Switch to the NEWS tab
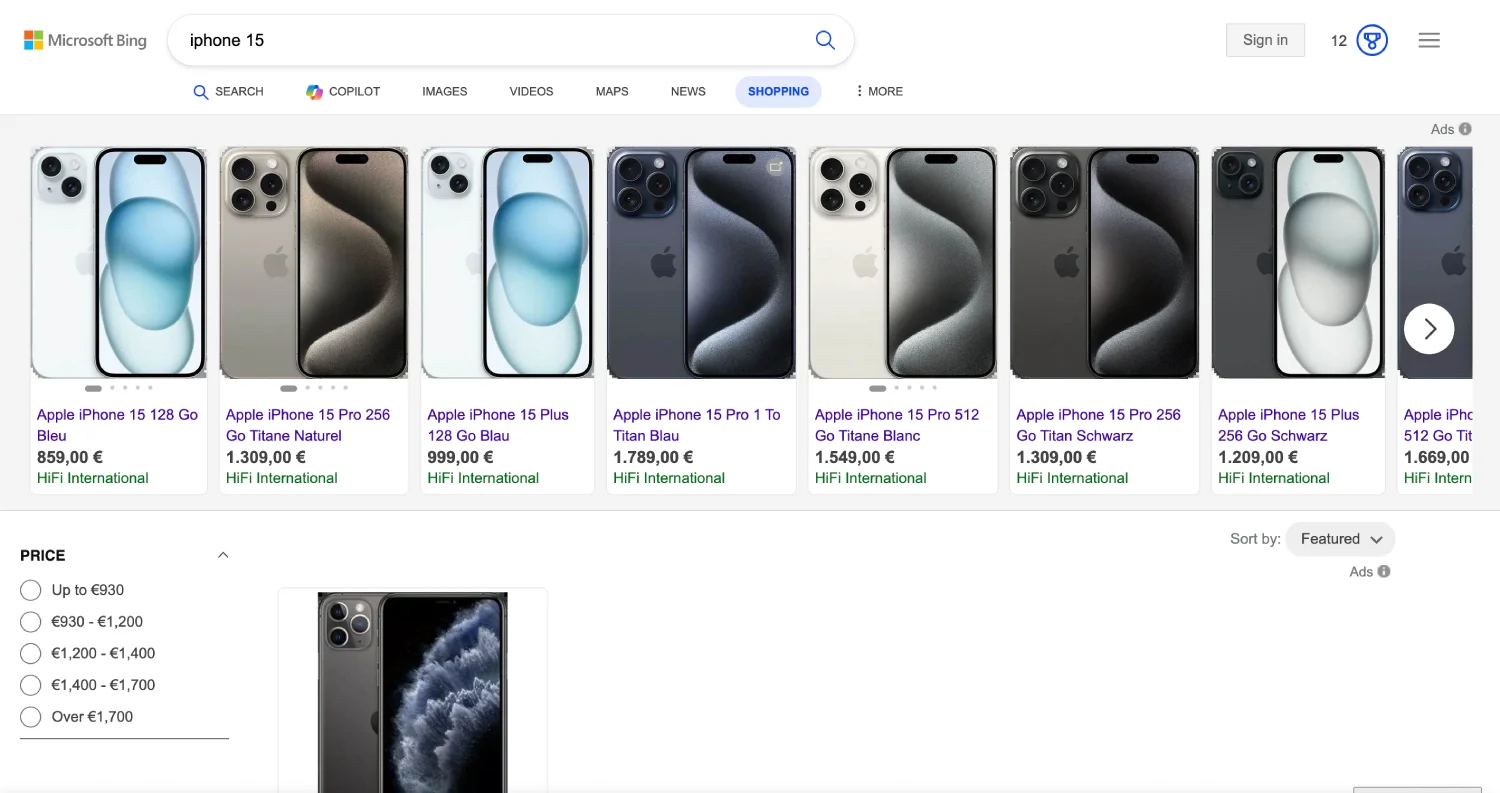Screen dimensions: 1500x793 (688, 91)
